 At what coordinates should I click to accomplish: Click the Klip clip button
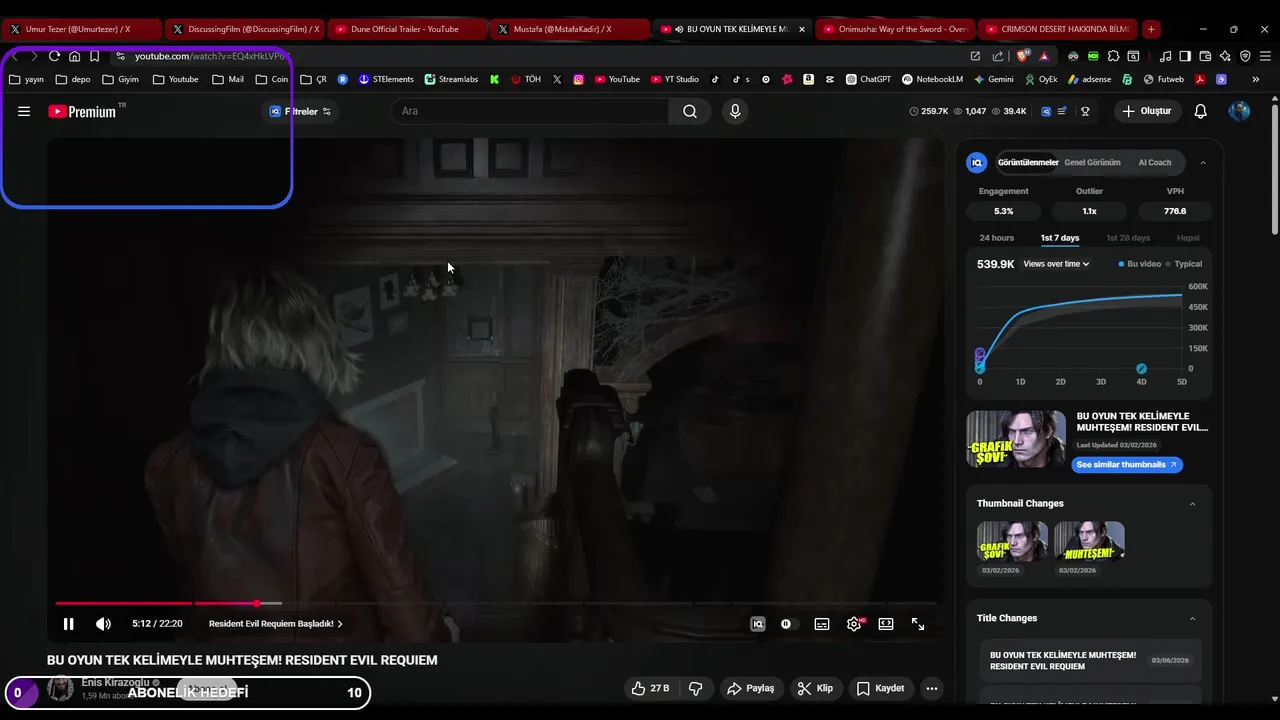click(x=815, y=688)
